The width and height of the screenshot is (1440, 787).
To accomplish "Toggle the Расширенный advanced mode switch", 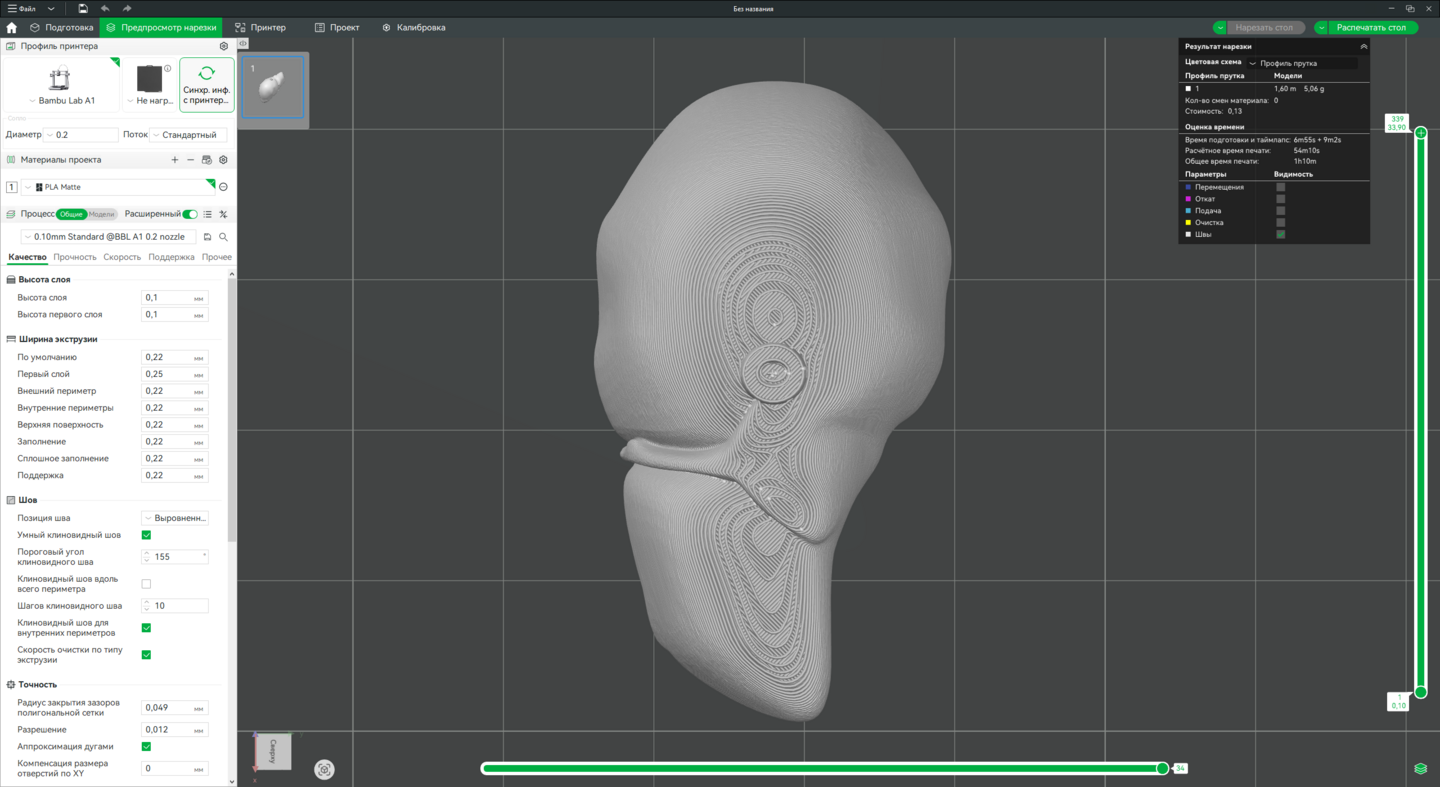I will [x=190, y=214].
